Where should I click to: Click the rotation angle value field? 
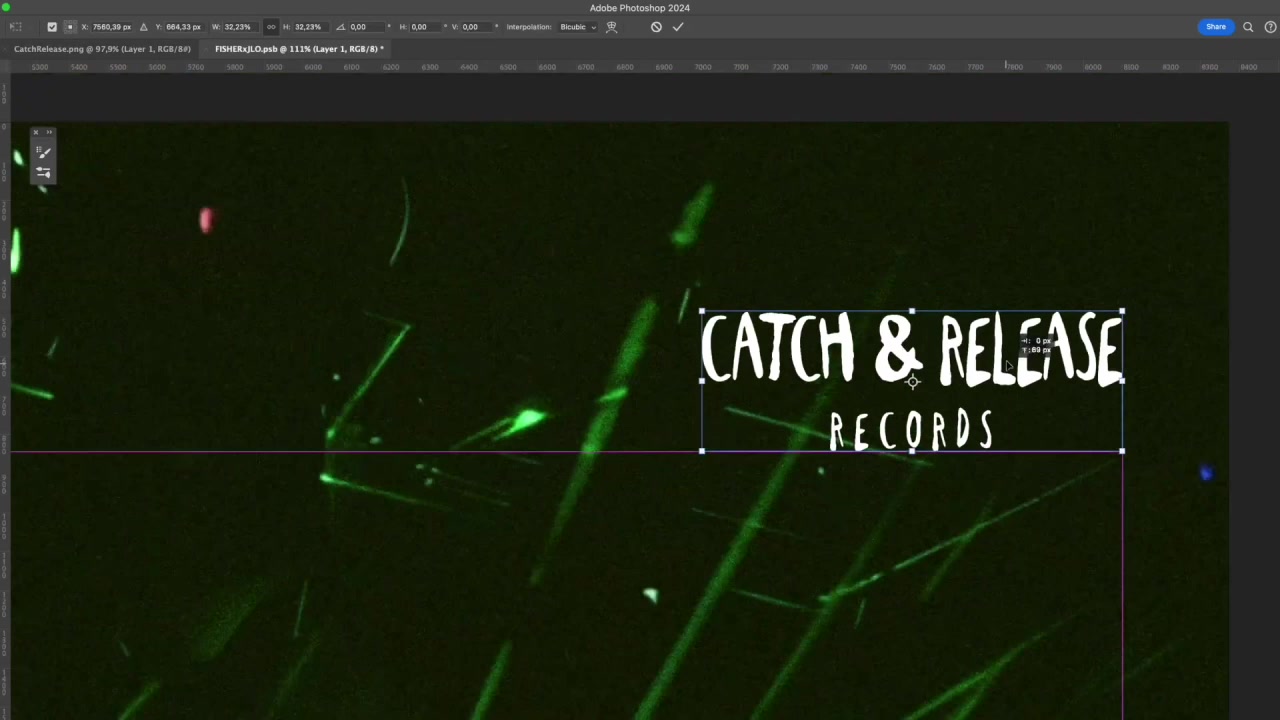(367, 27)
